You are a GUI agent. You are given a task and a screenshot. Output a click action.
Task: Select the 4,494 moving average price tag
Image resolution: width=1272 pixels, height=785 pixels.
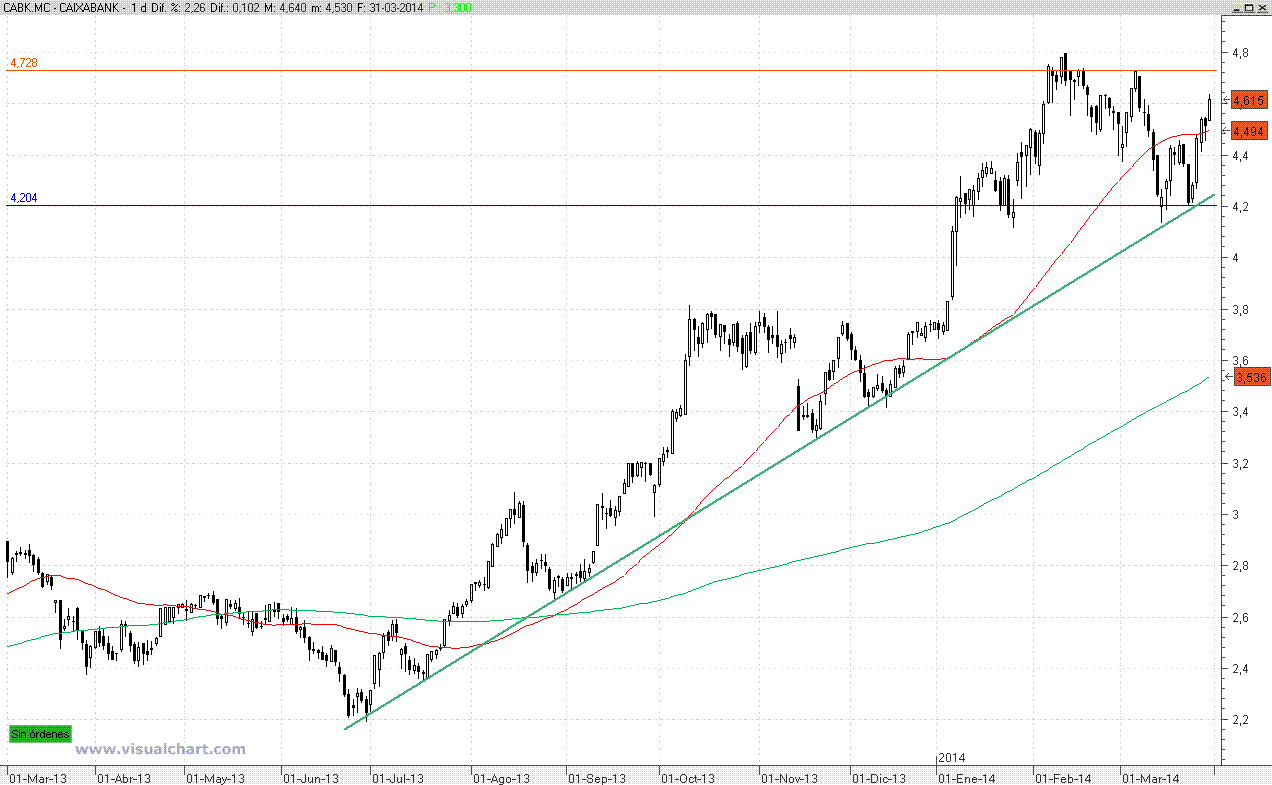coord(1248,131)
